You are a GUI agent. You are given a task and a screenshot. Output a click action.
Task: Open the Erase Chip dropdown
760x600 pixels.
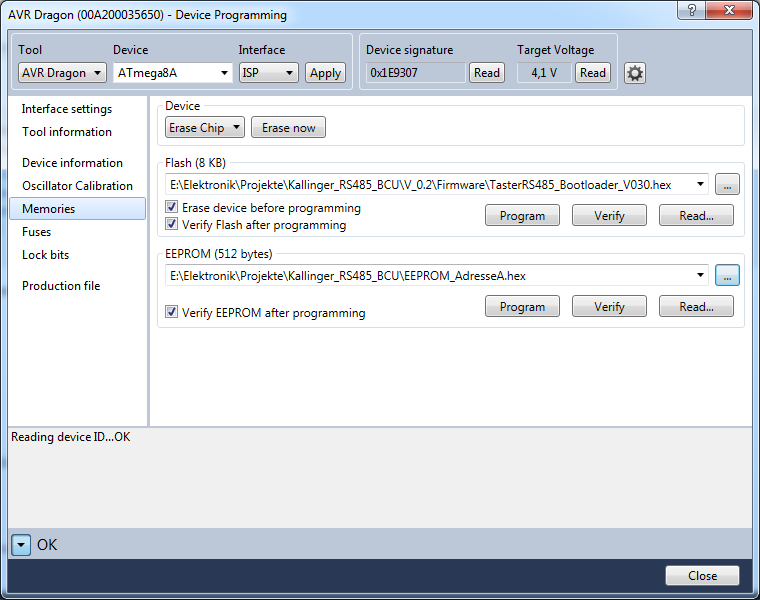pos(205,127)
